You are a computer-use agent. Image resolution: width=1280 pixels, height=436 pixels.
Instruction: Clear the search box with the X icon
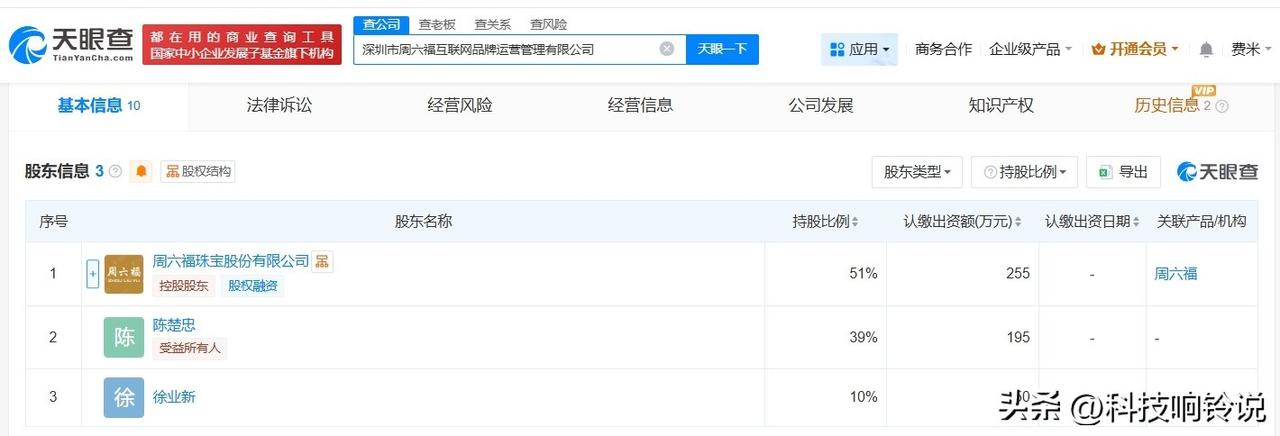coord(667,48)
